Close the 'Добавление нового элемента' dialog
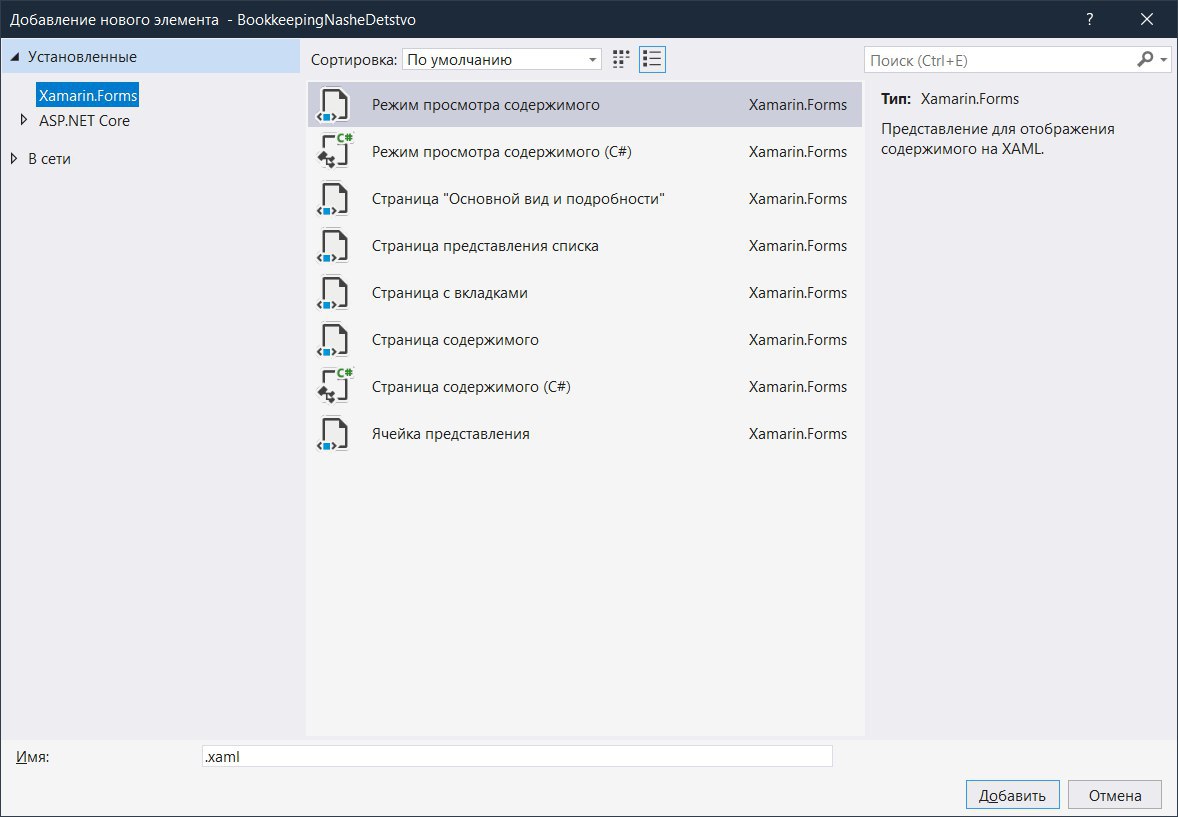 (x=1146, y=19)
